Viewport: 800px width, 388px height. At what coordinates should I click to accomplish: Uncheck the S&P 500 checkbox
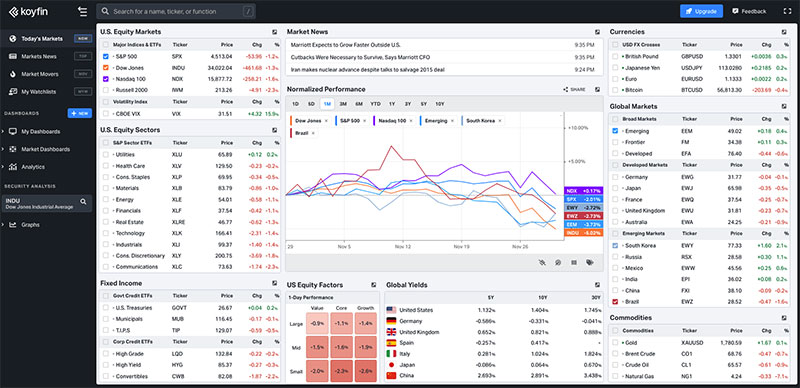pos(106,56)
